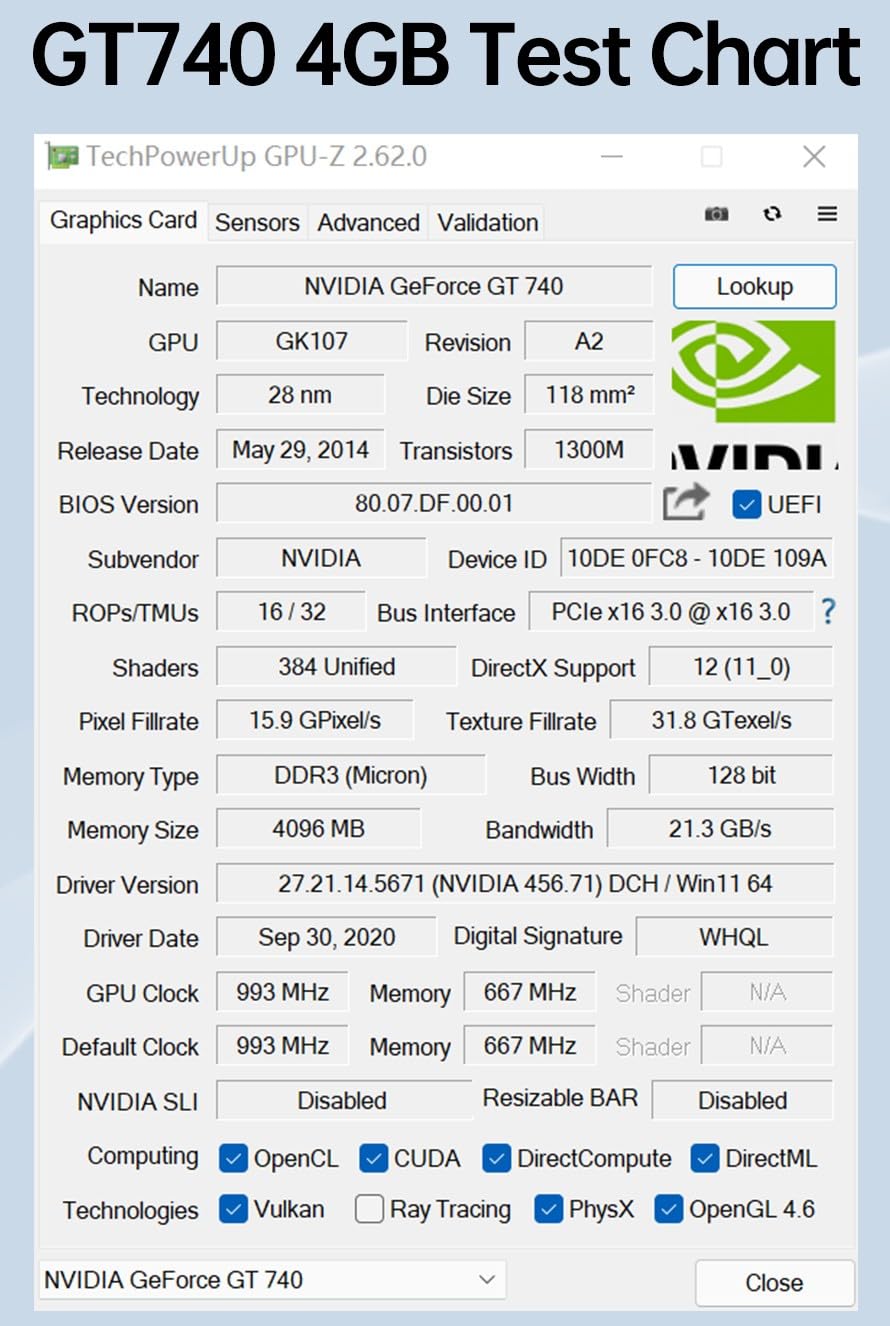Switch to the Sensors tab

(256, 222)
